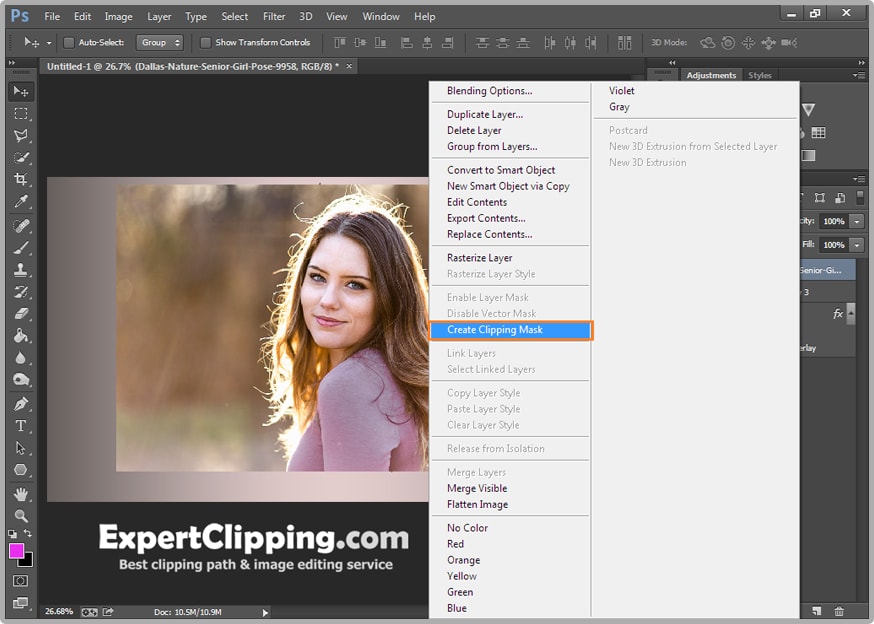This screenshot has height=624, width=874.
Task: Open the Filter menu
Action: [274, 16]
